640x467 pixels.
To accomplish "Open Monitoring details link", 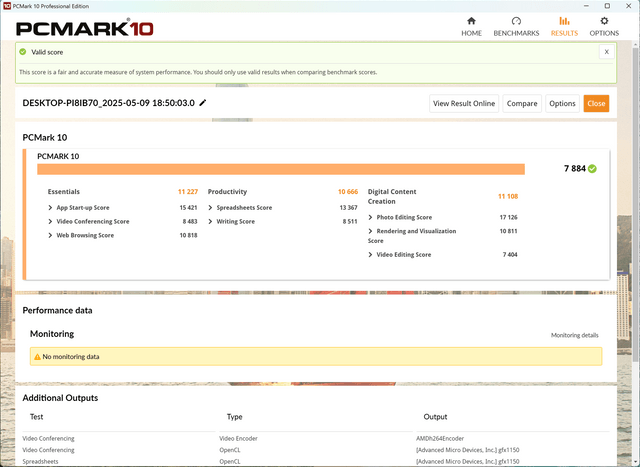I will [574, 335].
